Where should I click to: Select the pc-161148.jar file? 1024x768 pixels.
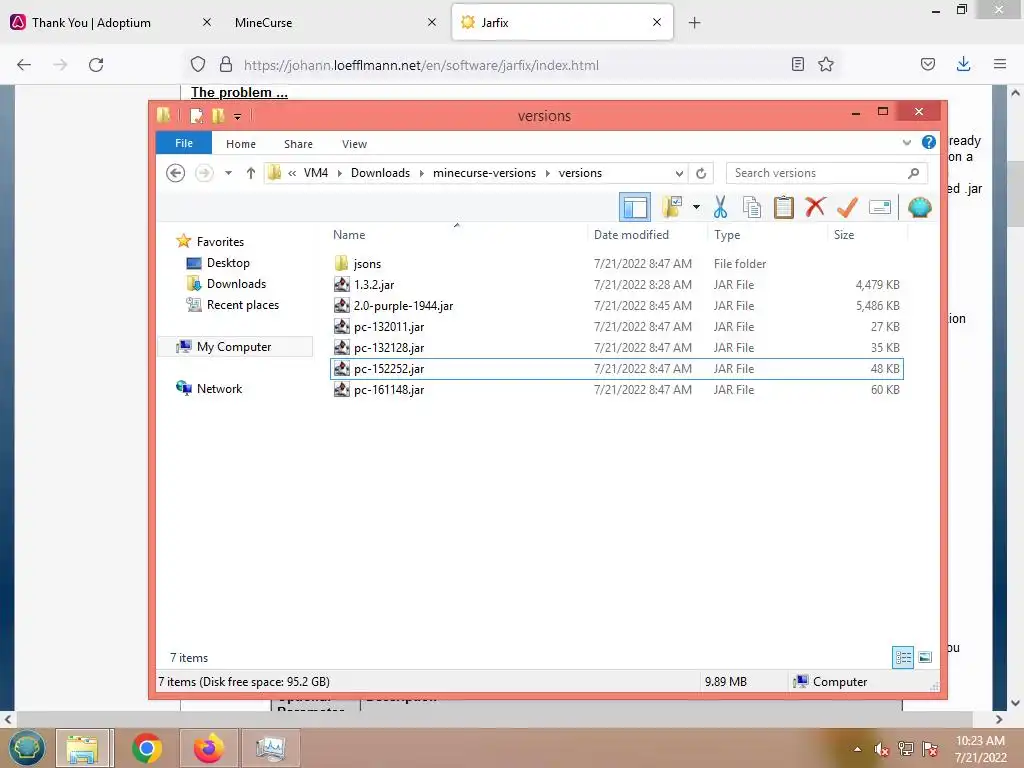click(x=617, y=389)
